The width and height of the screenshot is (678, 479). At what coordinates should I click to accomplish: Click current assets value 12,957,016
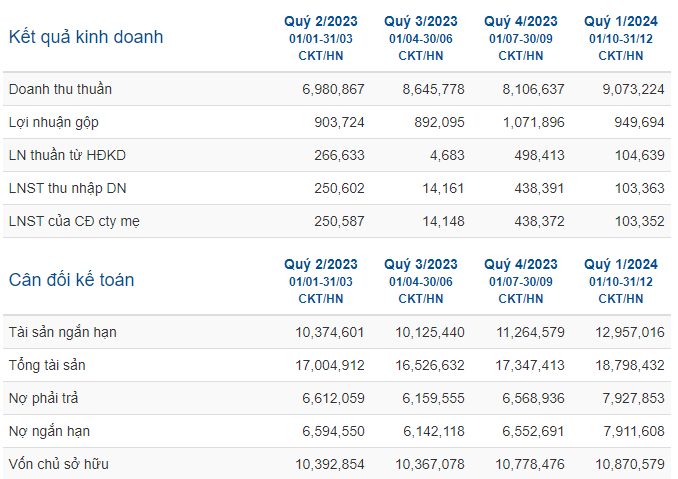click(x=630, y=332)
